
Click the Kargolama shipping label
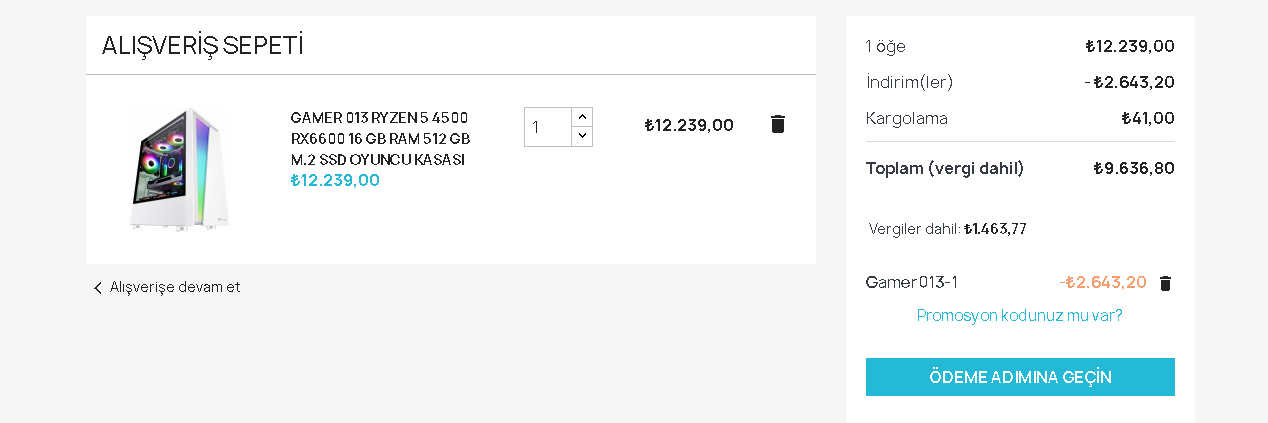coord(907,118)
